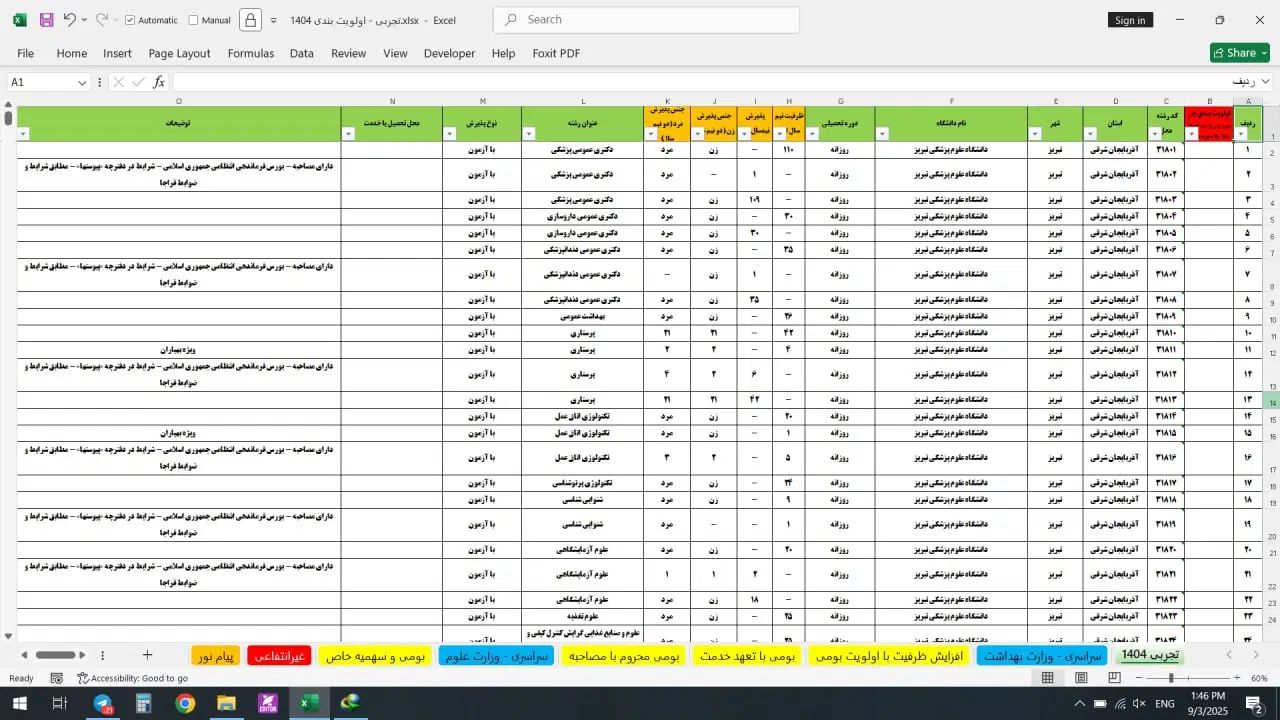Open filter dropdown for ردیف column

[x=1241, y=134]
